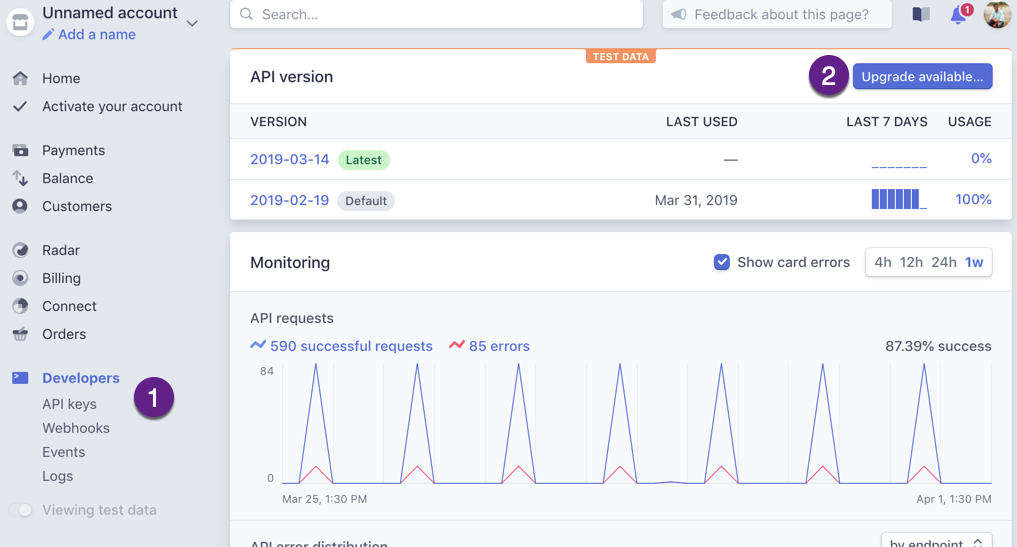This screenshot has height=547, width=1017.
Task: Click the blue successful requests line icon
Action: click(257, 345)
